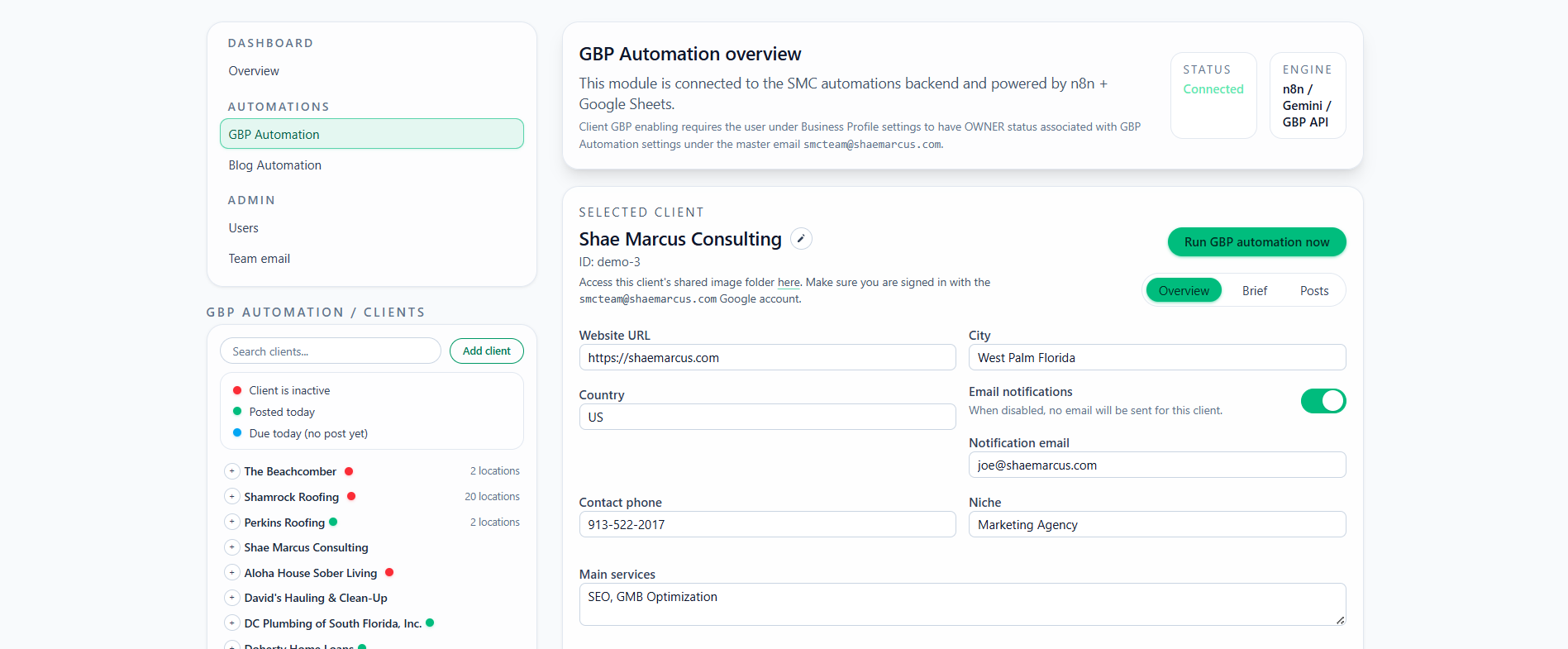The height and width of the screenshot is (649, 1568).
Task: Click the Add client button
Action: point(487,351)
